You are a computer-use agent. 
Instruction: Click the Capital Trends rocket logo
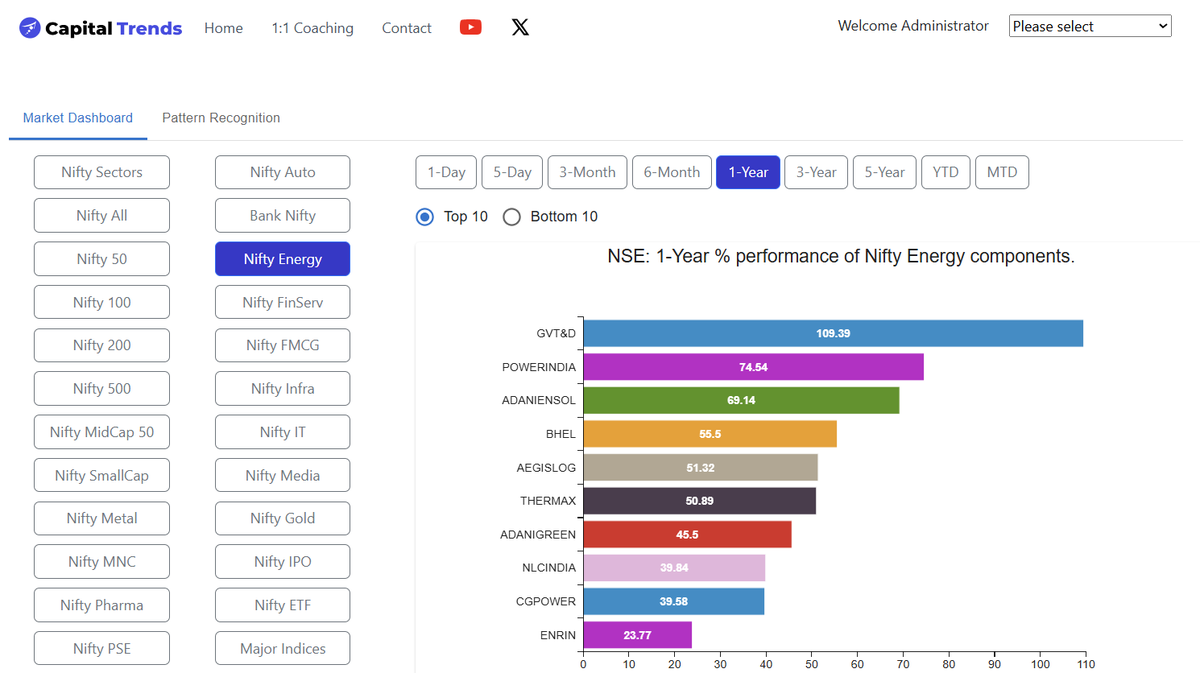pos(30,28)
